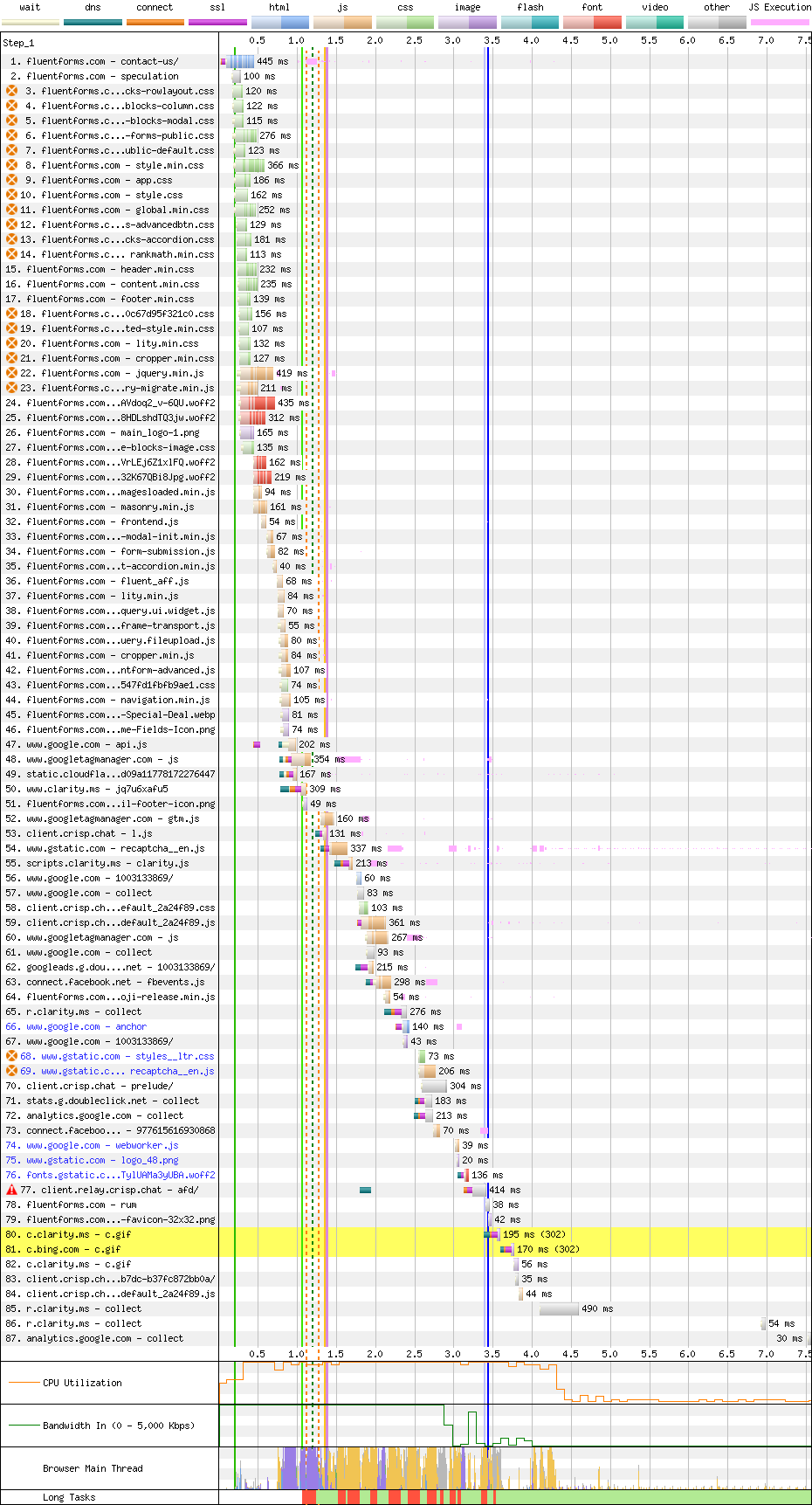Screen dimensions: 812x1505
Task: Click the 445 ms bar of contact-us request
Action: [x=237, y=61]
